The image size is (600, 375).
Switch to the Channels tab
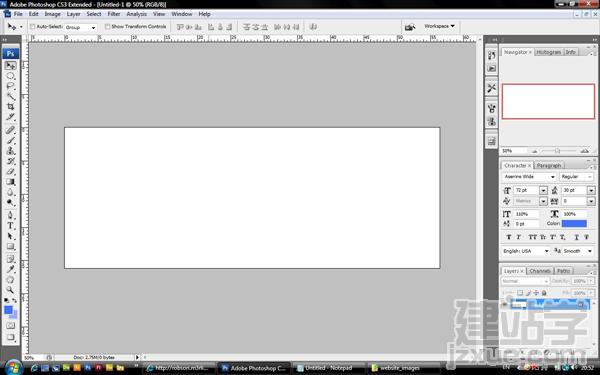click(540, 271)
